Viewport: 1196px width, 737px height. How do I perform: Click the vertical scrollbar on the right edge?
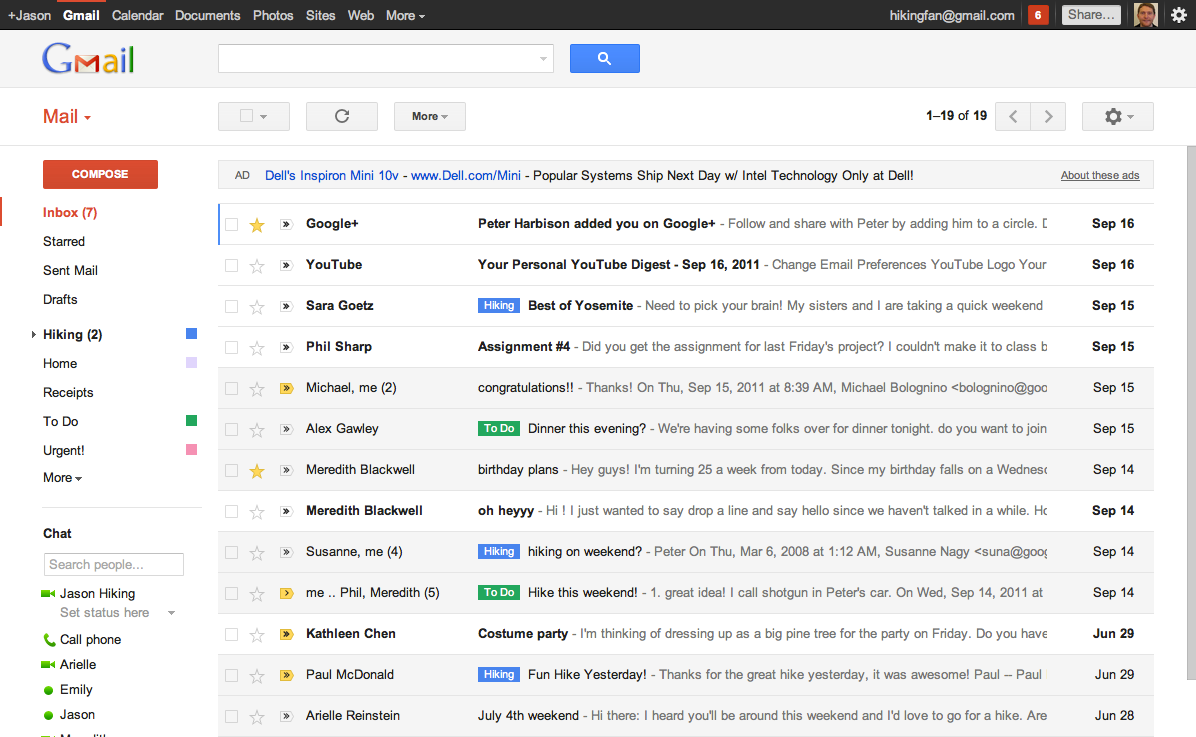[1191, 412]
